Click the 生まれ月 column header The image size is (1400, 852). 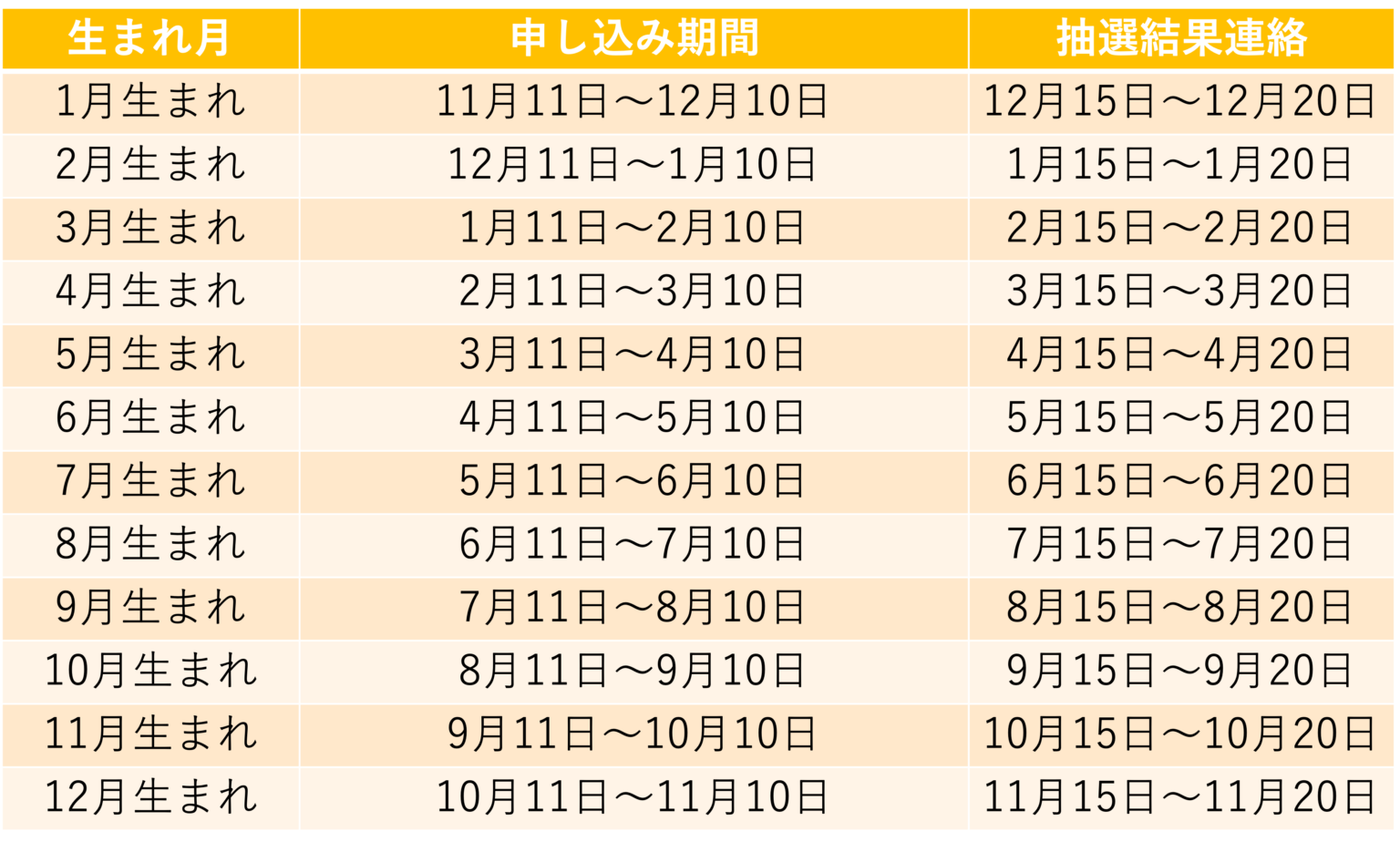pyautogui.click(x=150, y=38)
